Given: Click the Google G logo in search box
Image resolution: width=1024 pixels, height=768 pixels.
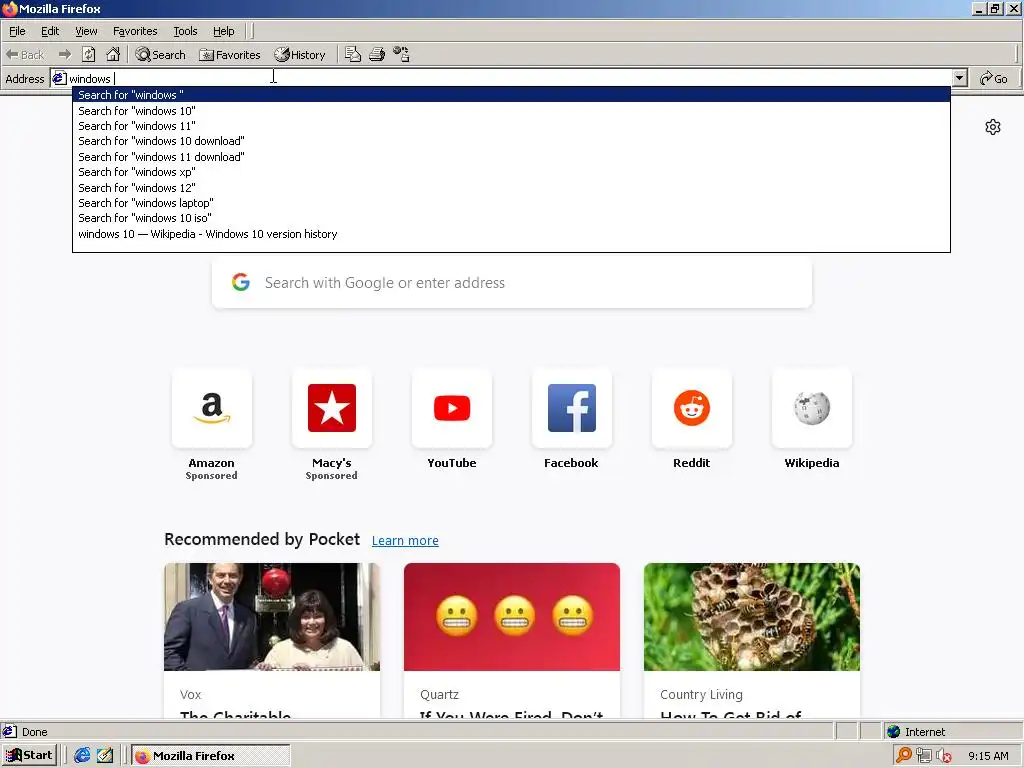Looking at the screenshot, I should tap(240, 282).
